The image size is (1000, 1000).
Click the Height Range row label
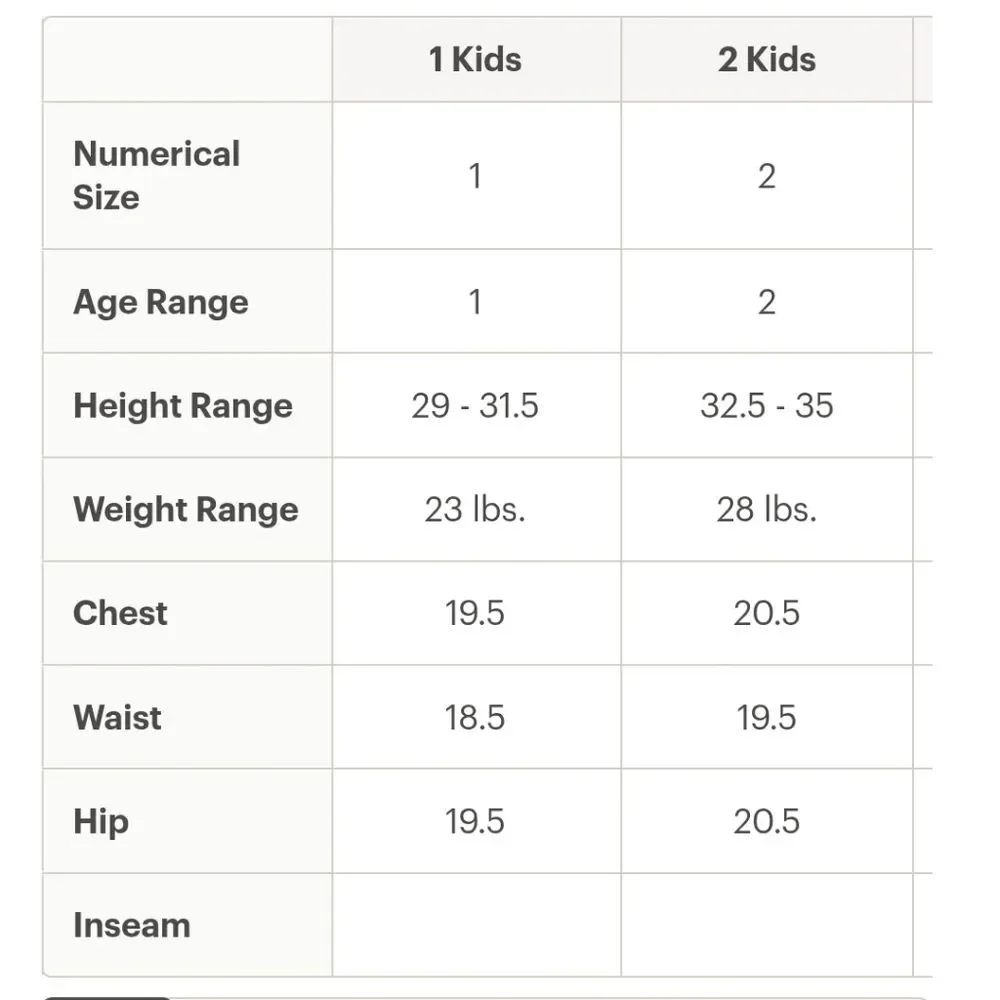183,406
